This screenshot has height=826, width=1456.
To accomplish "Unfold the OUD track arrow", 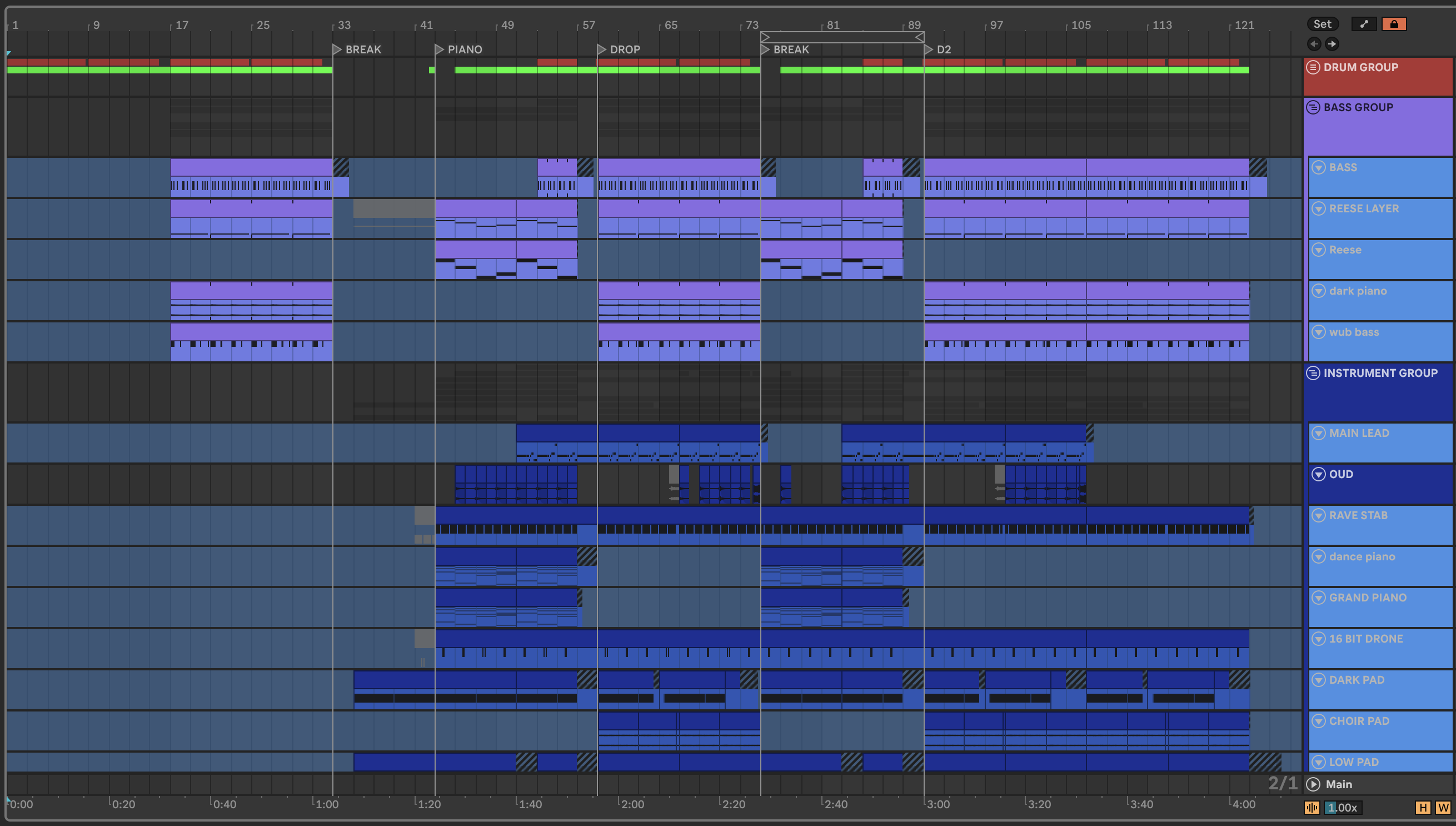I will coord(1319,474).
